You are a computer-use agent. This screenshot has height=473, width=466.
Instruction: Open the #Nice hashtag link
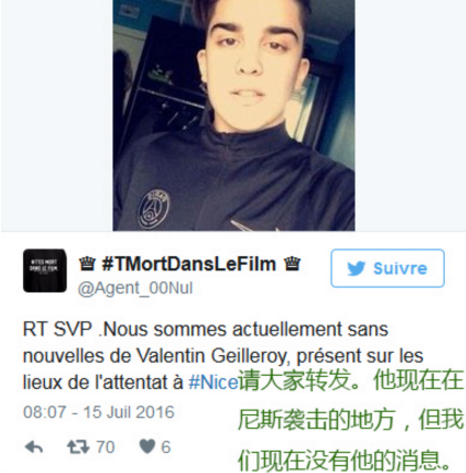214,382
